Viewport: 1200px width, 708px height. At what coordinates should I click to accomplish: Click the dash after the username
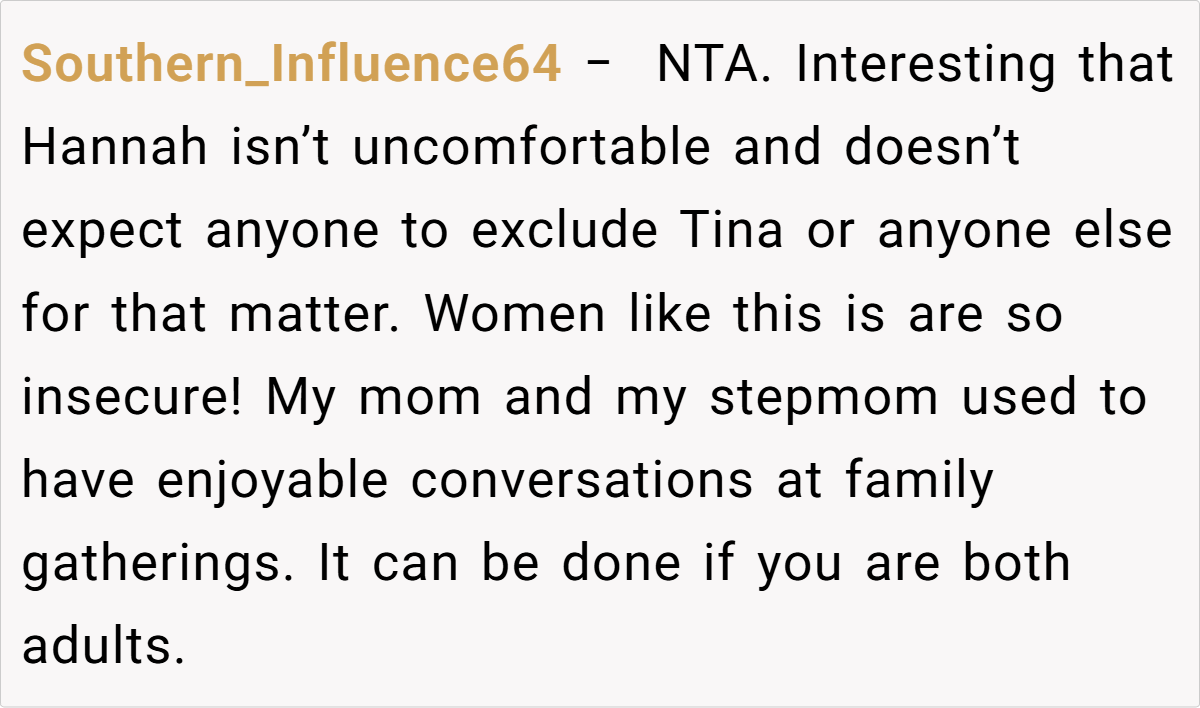click(599, 65)
